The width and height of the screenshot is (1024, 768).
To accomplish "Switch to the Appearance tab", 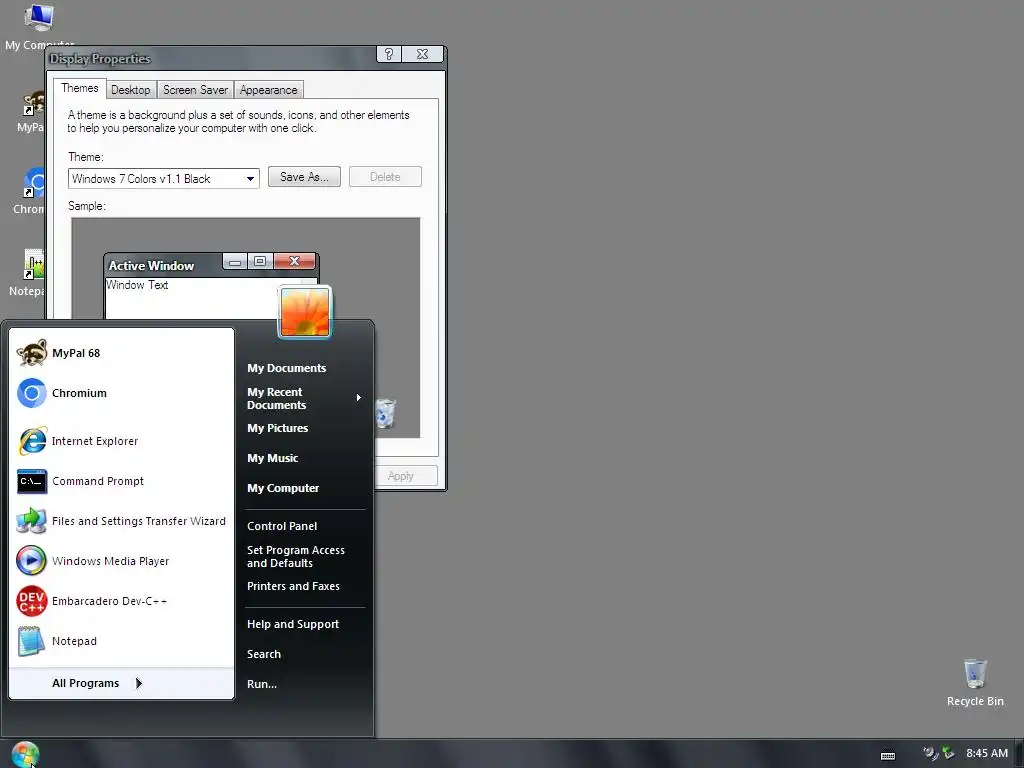I will pyautogui.click(x=268, y=90).
